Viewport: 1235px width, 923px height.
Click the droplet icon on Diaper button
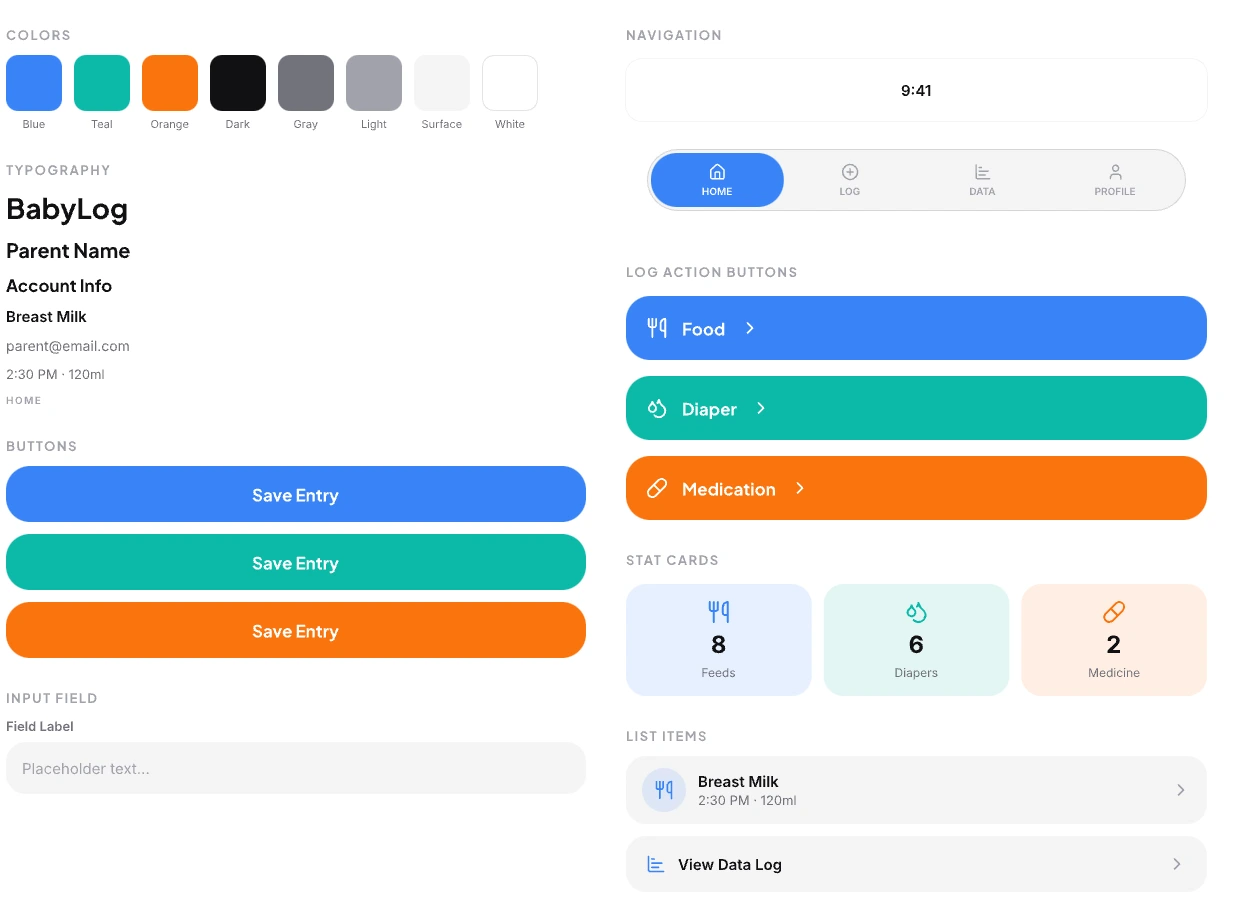point(657,408)
